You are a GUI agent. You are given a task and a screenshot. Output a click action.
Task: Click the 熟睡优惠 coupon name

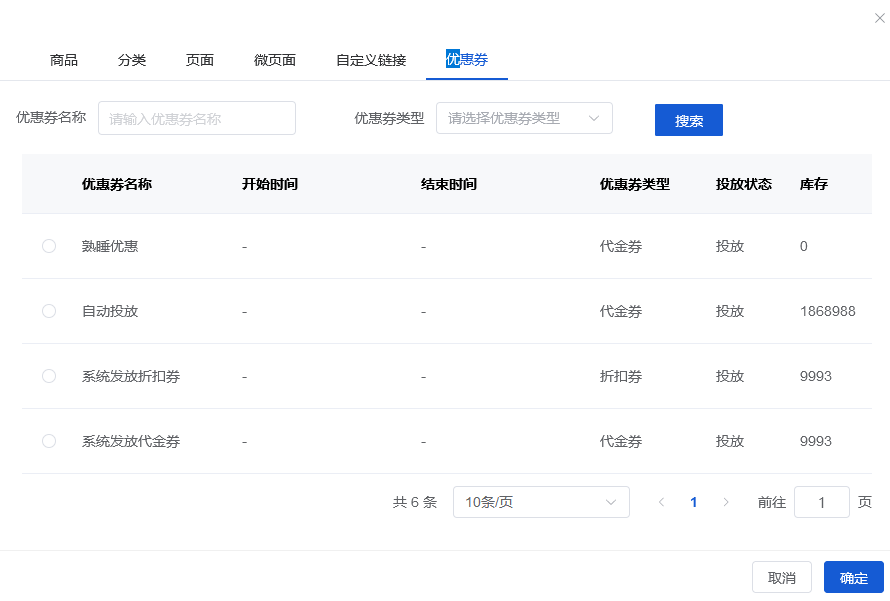110,246
